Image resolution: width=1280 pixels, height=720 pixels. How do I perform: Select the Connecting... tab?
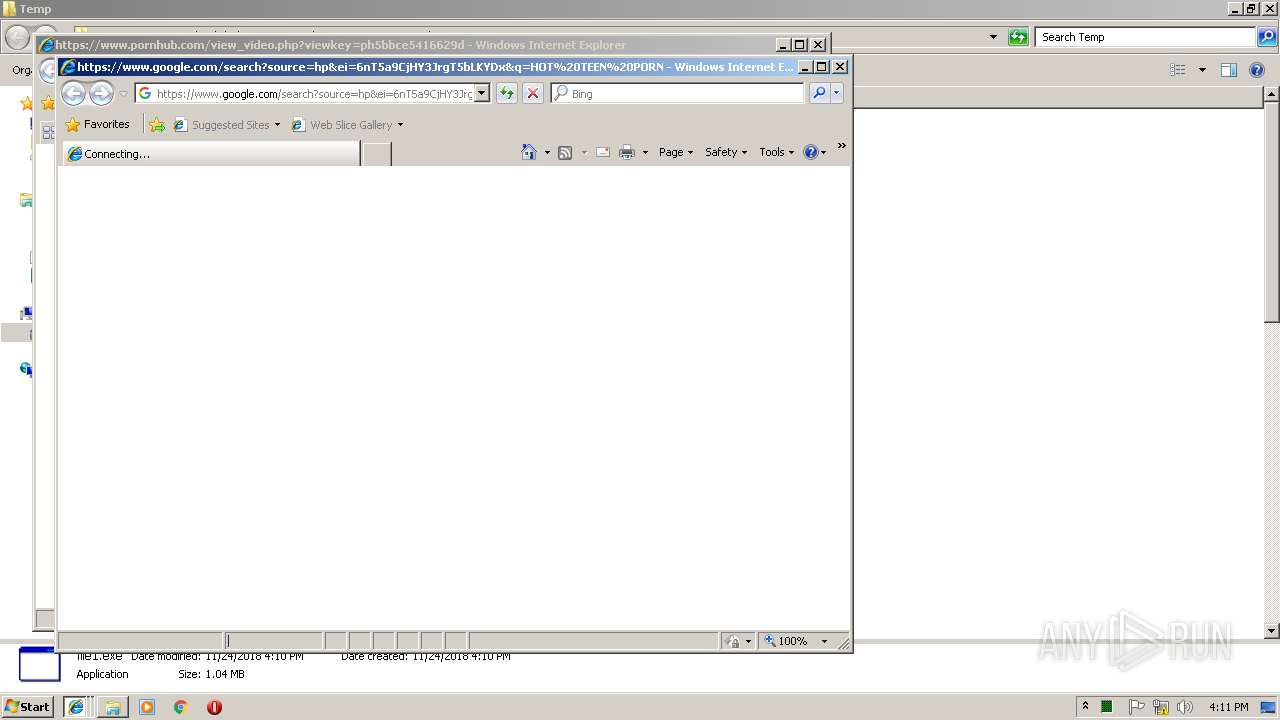pos(211,154)
